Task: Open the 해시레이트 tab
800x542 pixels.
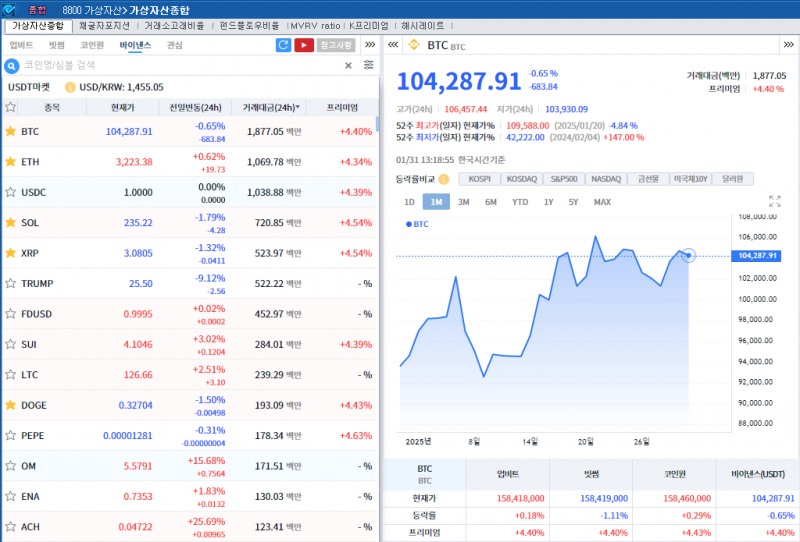Action: pos(422,26)
